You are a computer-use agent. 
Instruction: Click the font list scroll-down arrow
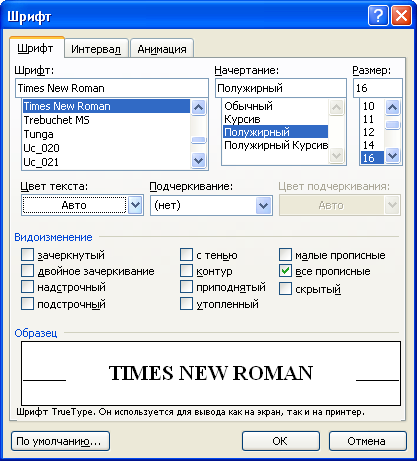[x=198, y=161]
